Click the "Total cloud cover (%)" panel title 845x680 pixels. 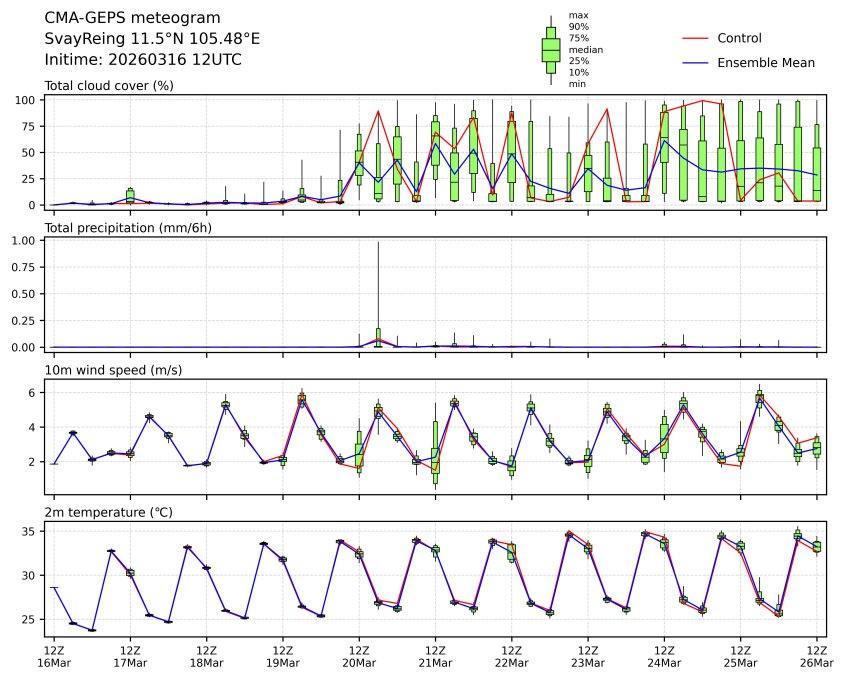[x=109, y=86]
